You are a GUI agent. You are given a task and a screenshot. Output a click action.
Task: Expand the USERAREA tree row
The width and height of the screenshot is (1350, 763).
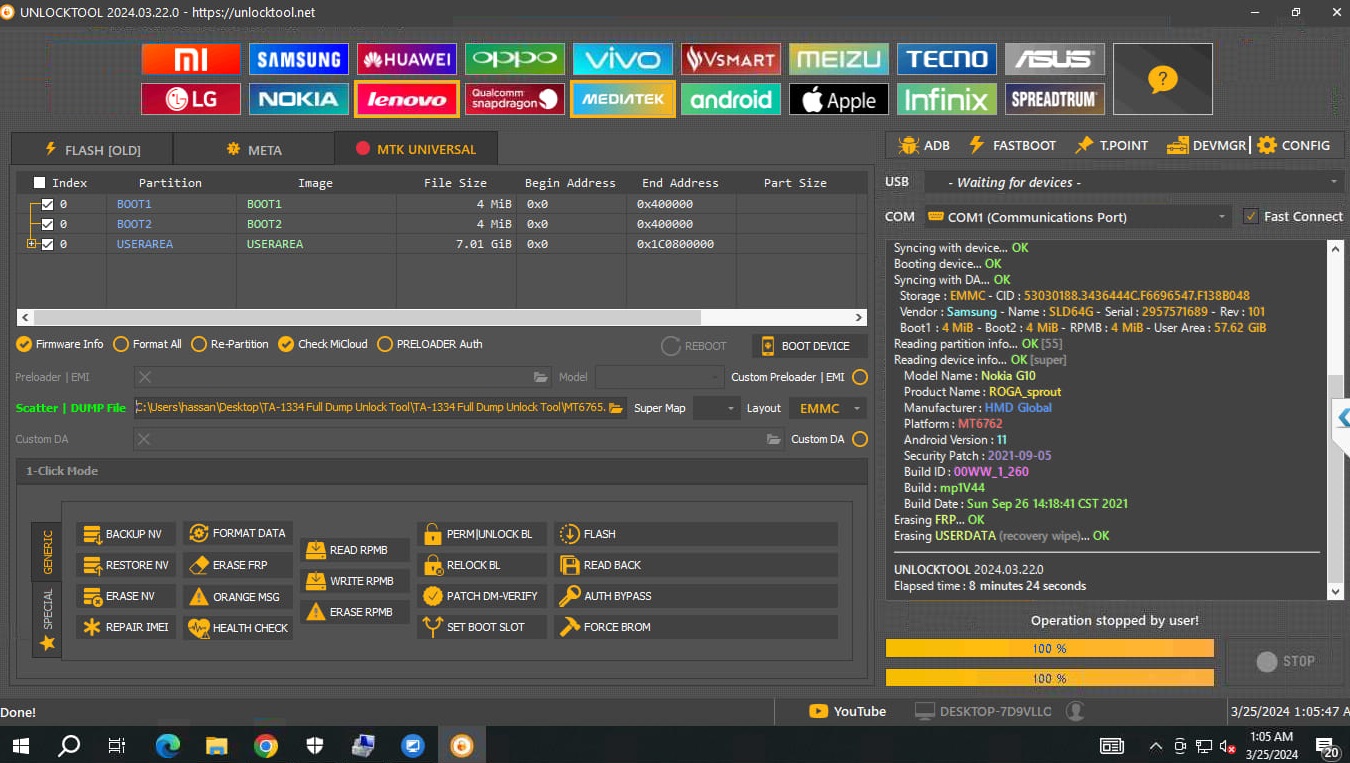(x=32, y=244)
